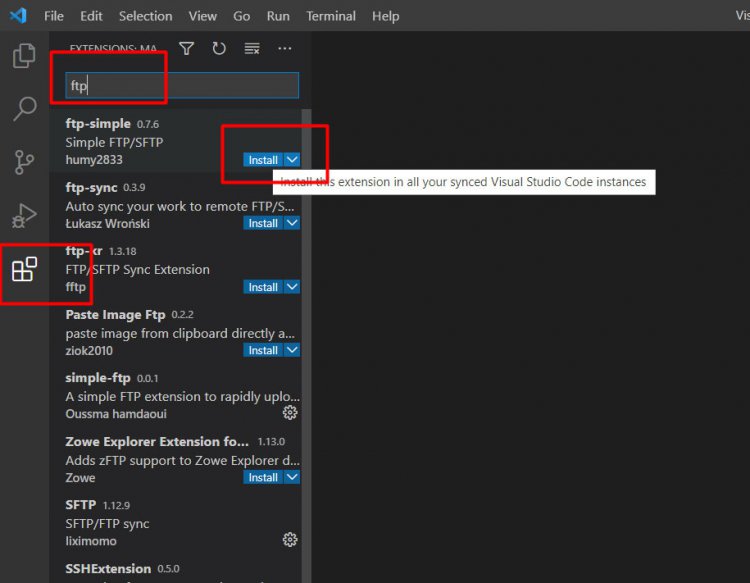
Task: Click the filter extensions funnel icon
Action: point(186,48)
